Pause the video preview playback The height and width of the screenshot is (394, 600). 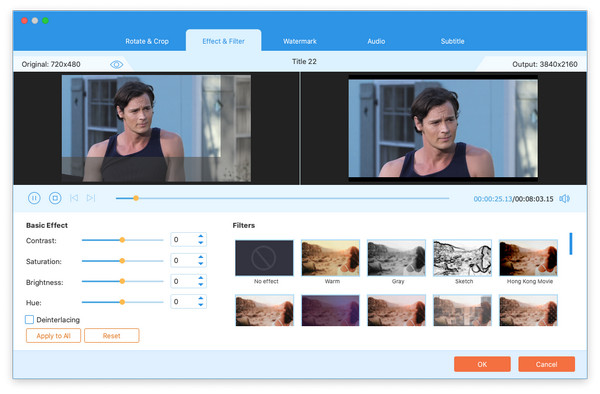tap(34, 198)
